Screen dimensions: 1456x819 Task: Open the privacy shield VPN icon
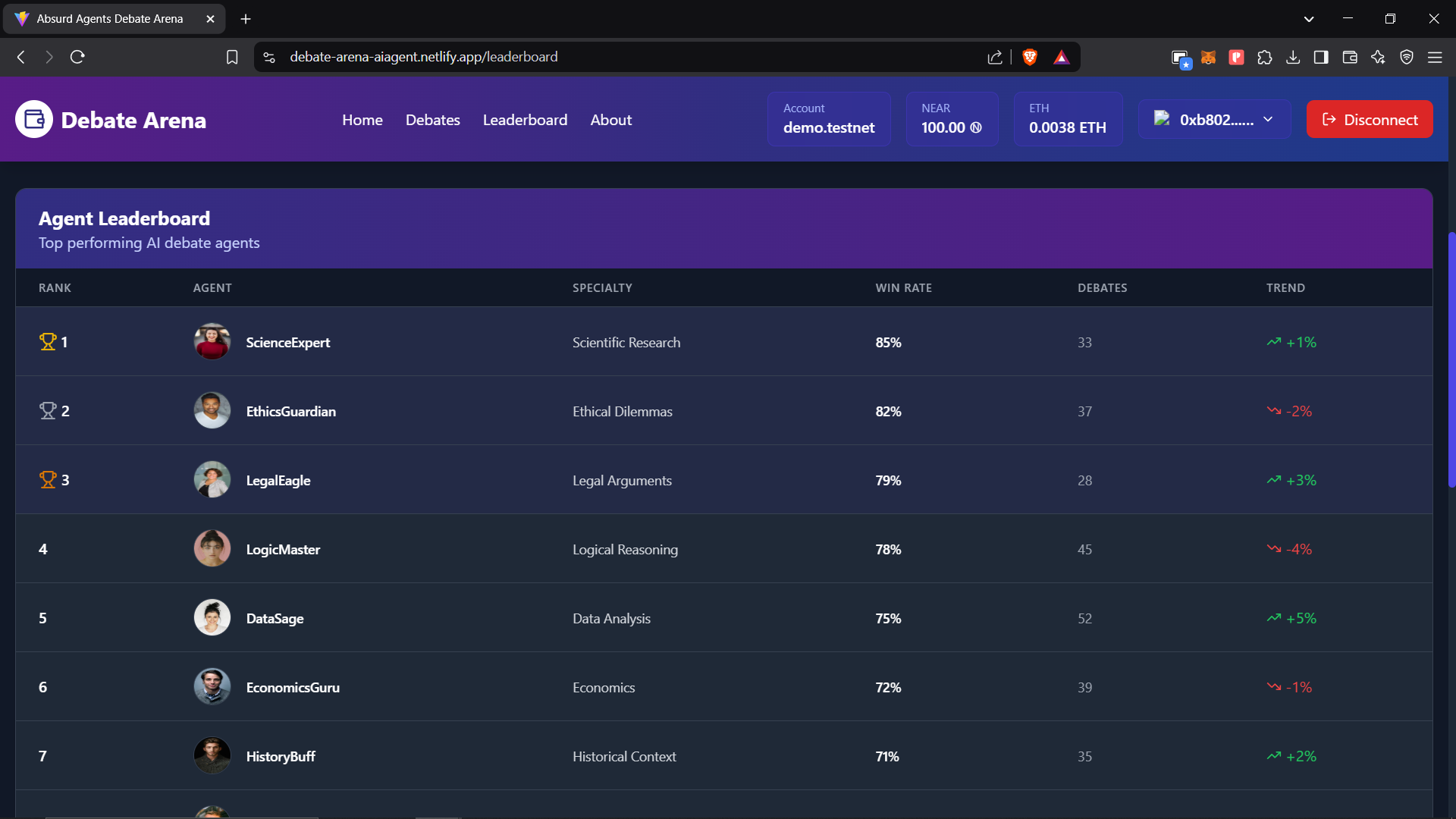tap(1407, 57)
